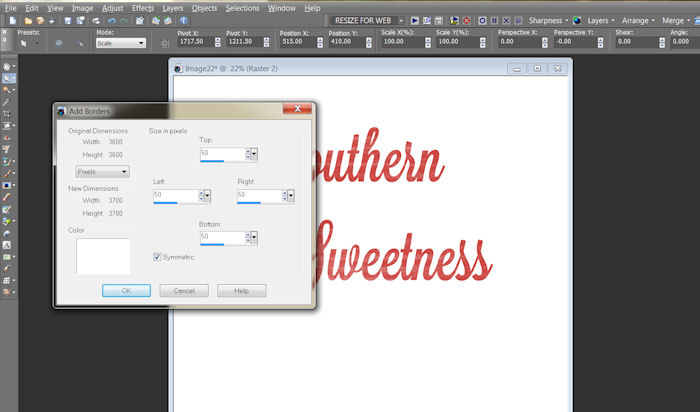Open the Selections menu
700x412 pixels.
[x=242, y=7]
